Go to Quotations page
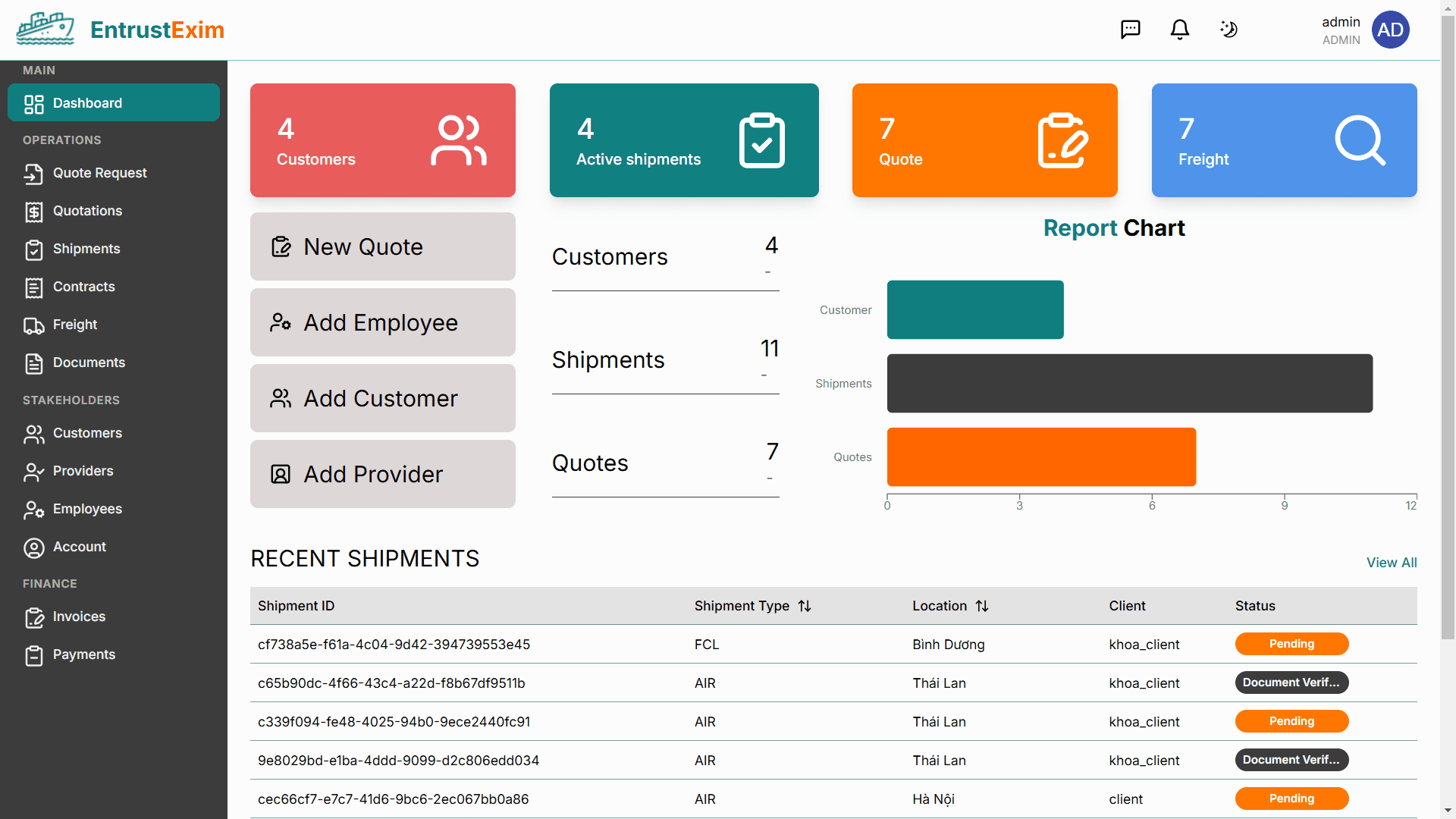Viewport: 1456px width, 819px height. [114, 212]
